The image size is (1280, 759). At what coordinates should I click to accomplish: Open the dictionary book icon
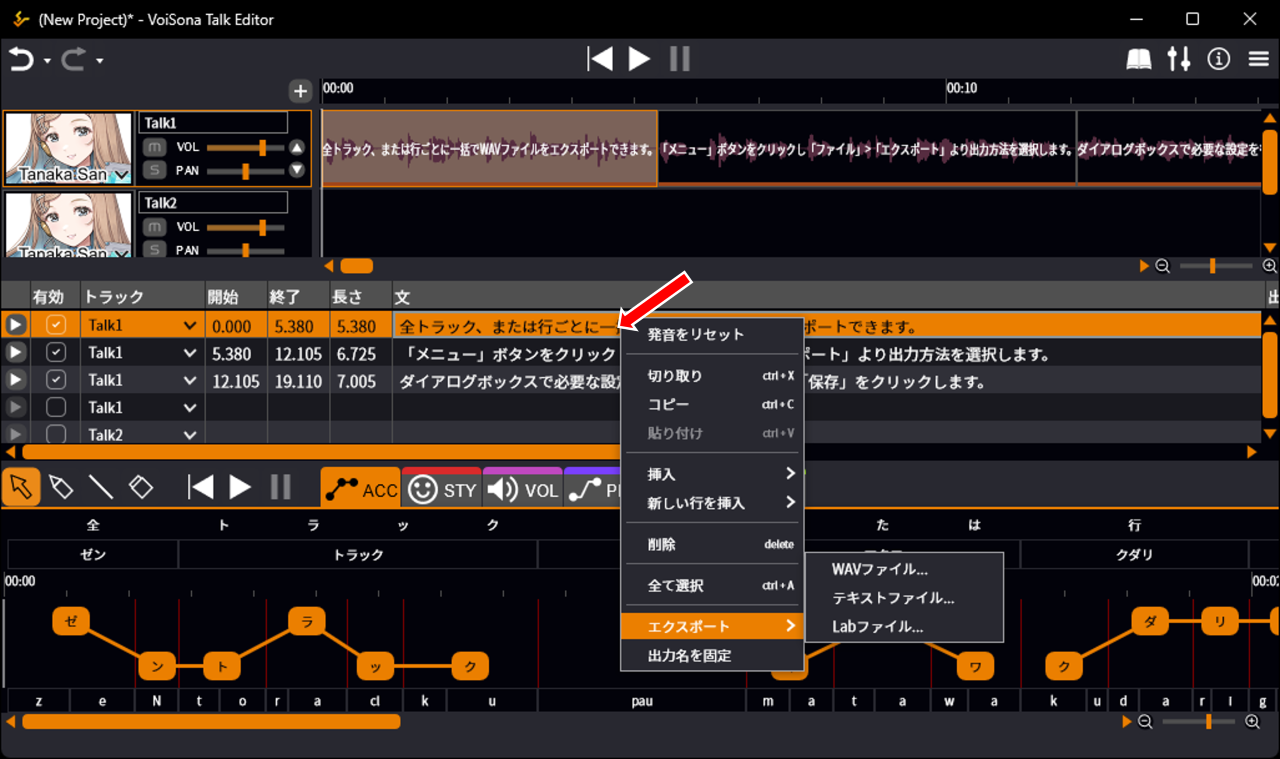tap(1139, 60)
